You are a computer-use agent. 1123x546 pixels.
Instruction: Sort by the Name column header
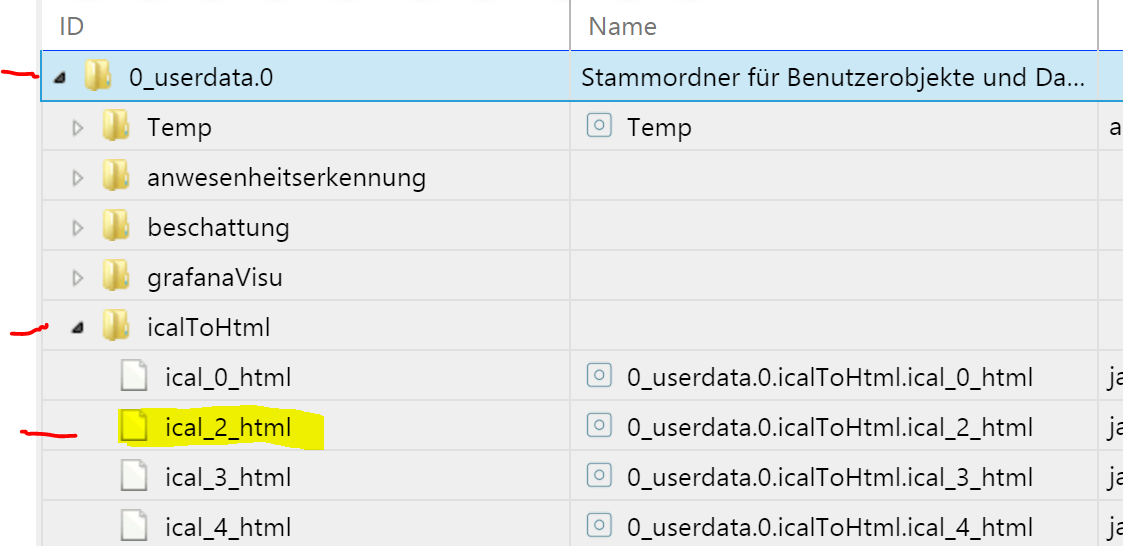click(x=622, y=27)
